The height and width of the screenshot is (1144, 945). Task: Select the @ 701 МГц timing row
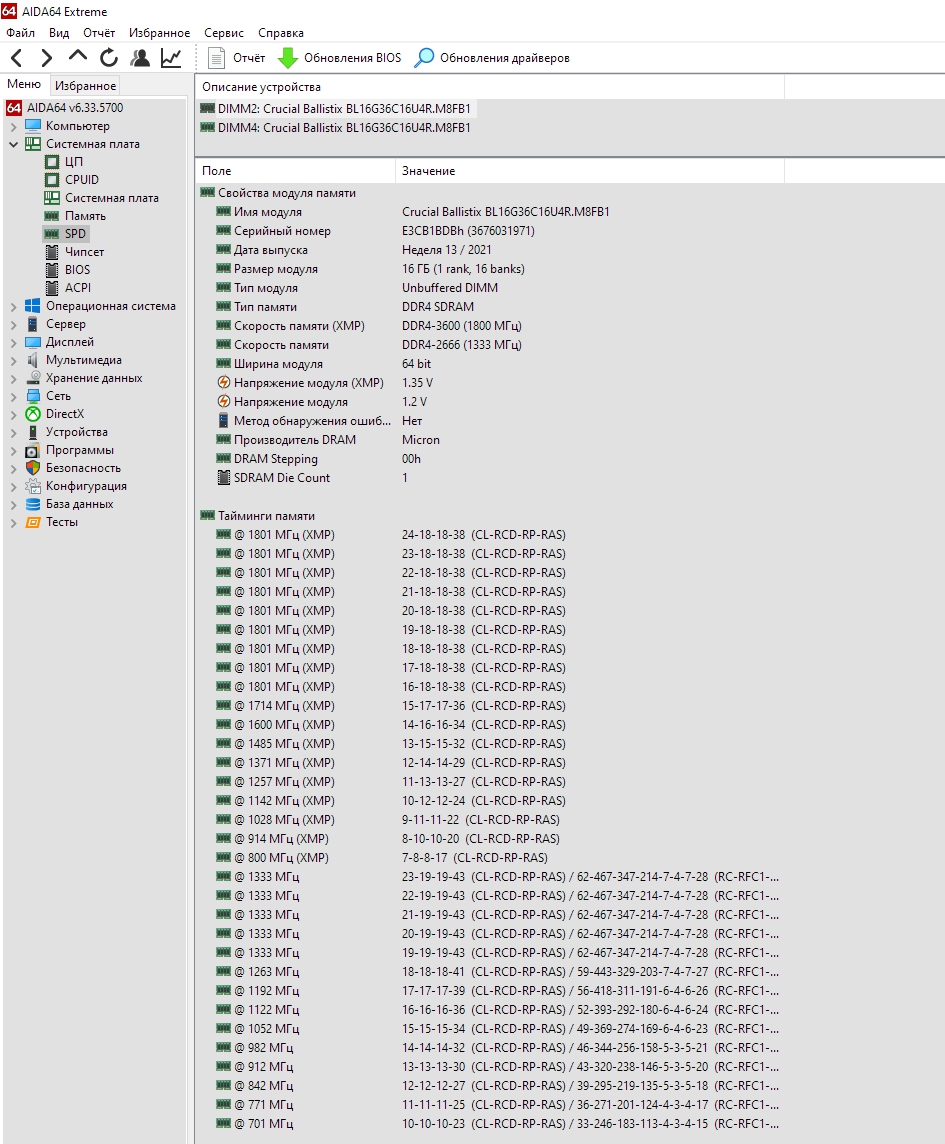(489, 1124)
